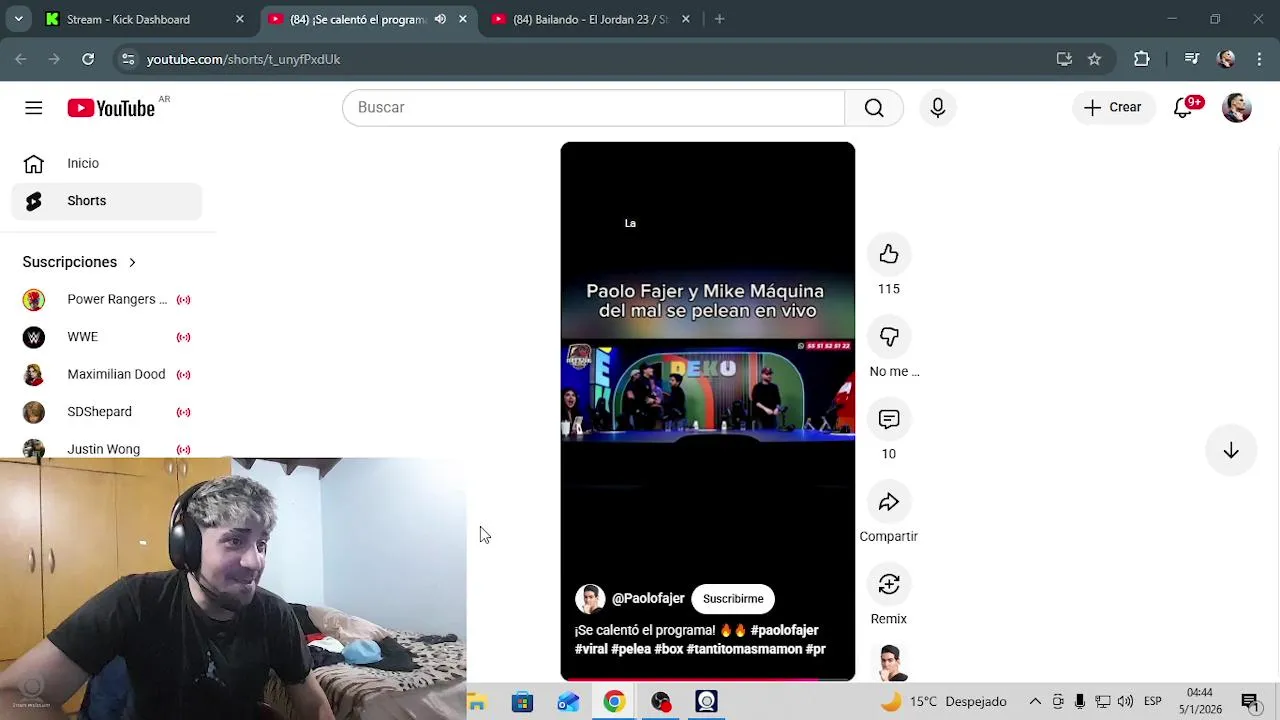This screenshot has height=720, width=1280.
Task: Click the Crear button
Action: tap(1113, 107)
